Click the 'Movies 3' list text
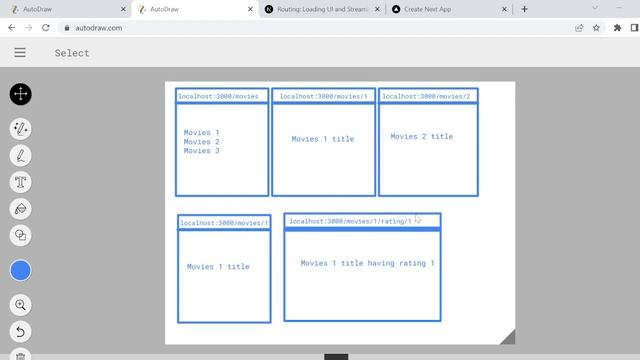The image size is (640, 360). tap(202, 151)
